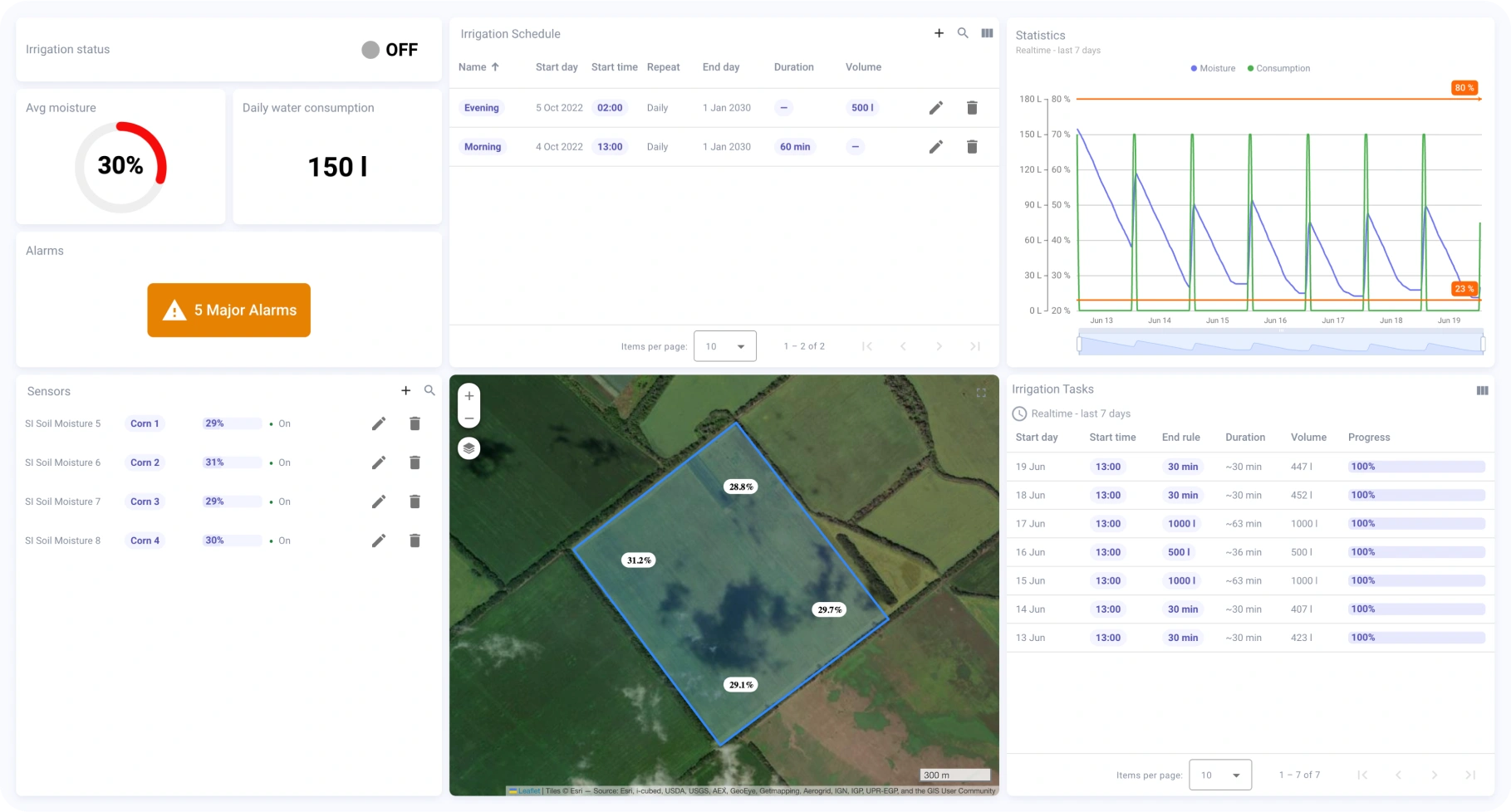Viewport: 1511px width, 812px height.
Task: Toggle the irrigation status OFF switch
Action: coord(371,50)
